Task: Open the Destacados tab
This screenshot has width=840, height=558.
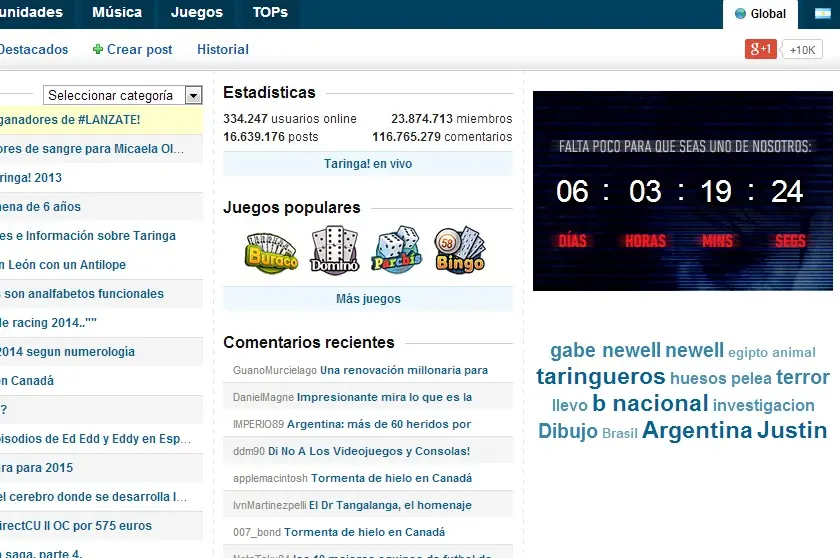Action: 33,49
